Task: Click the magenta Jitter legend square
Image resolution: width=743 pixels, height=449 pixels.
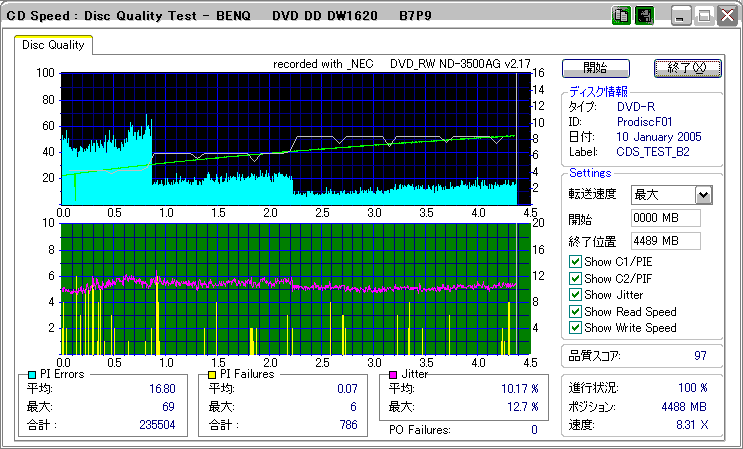Action: click(393, 375)
